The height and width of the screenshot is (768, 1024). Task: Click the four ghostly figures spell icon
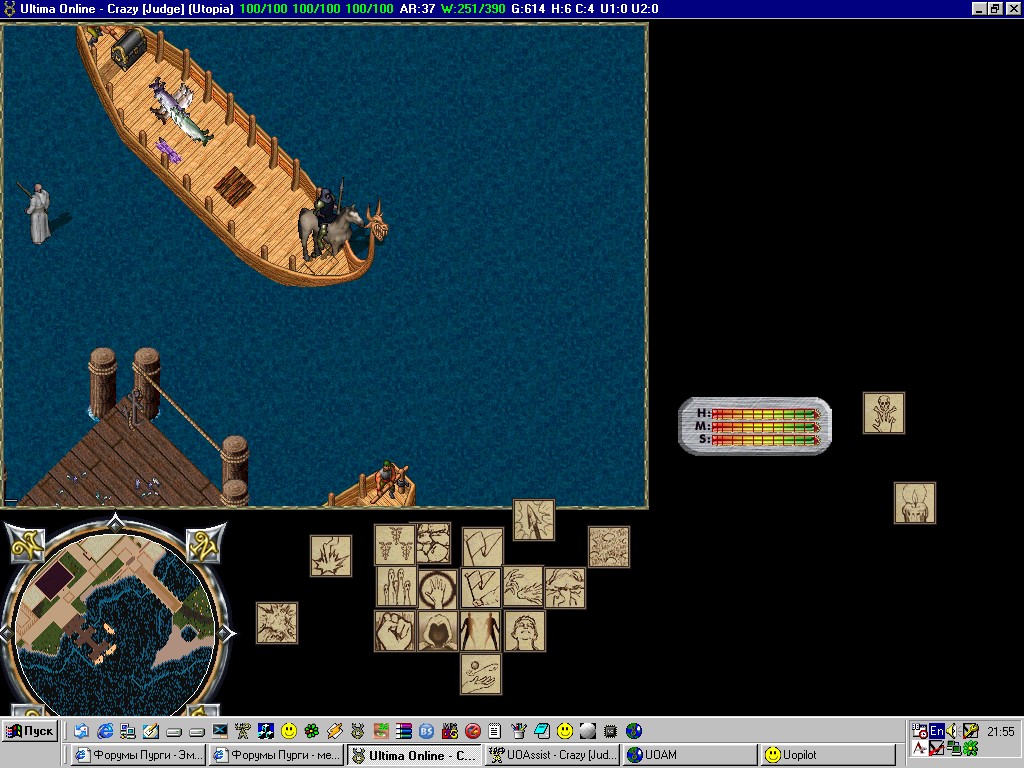pyautogui.click(x=396, y=587)
